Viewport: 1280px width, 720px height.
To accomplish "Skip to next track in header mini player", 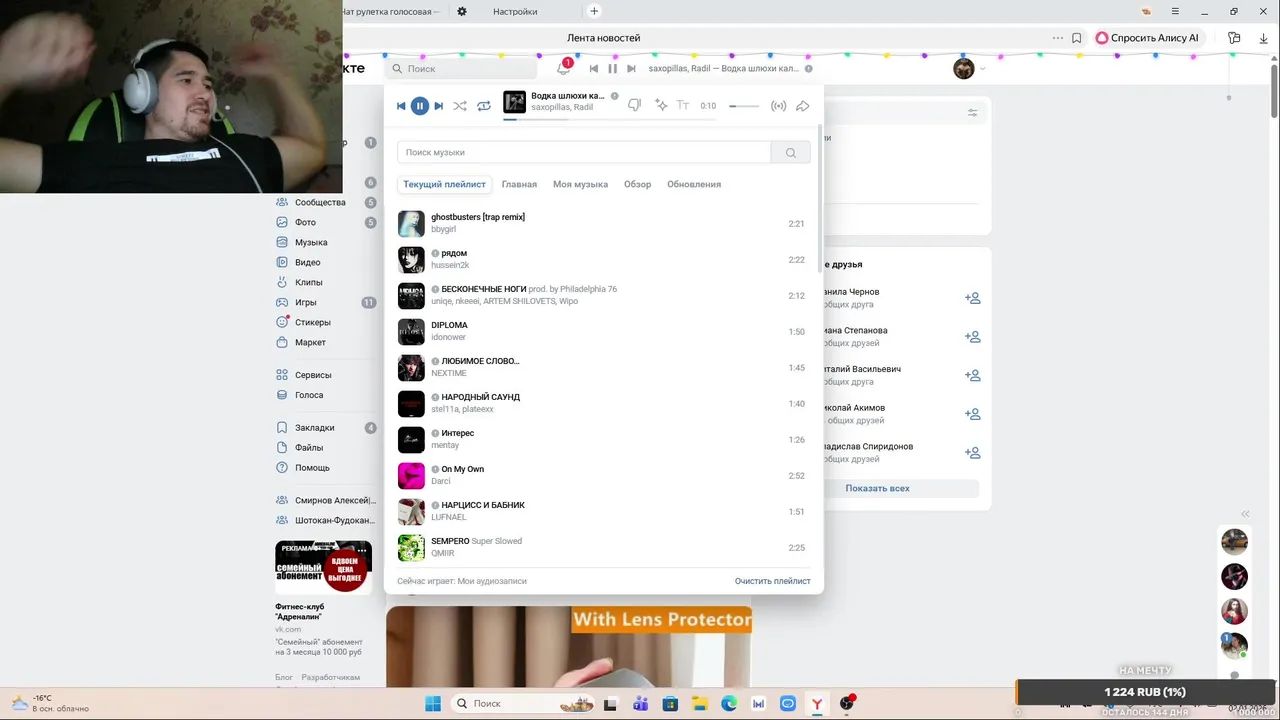I will click(631, 68).
